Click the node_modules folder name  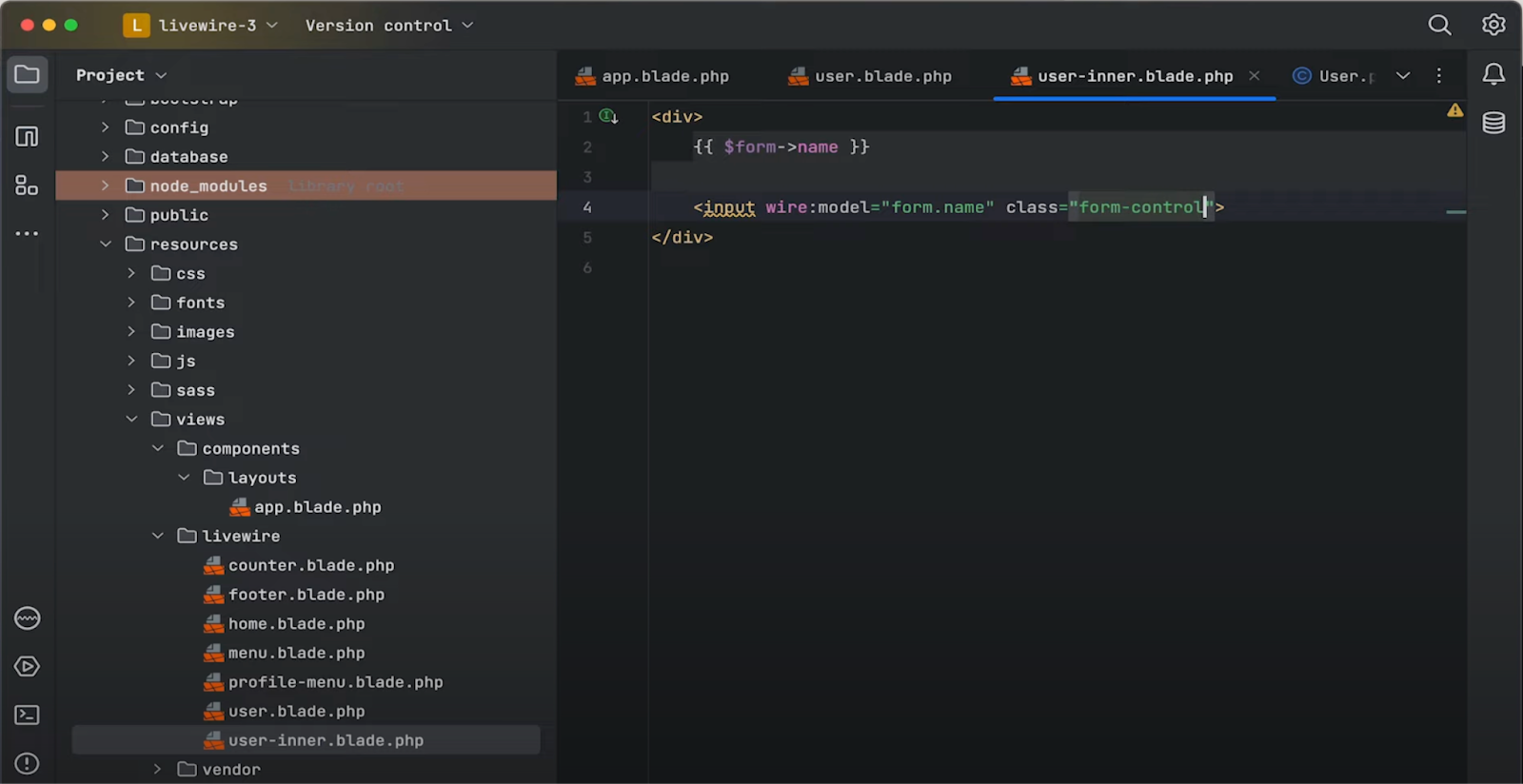pos(208,186)
